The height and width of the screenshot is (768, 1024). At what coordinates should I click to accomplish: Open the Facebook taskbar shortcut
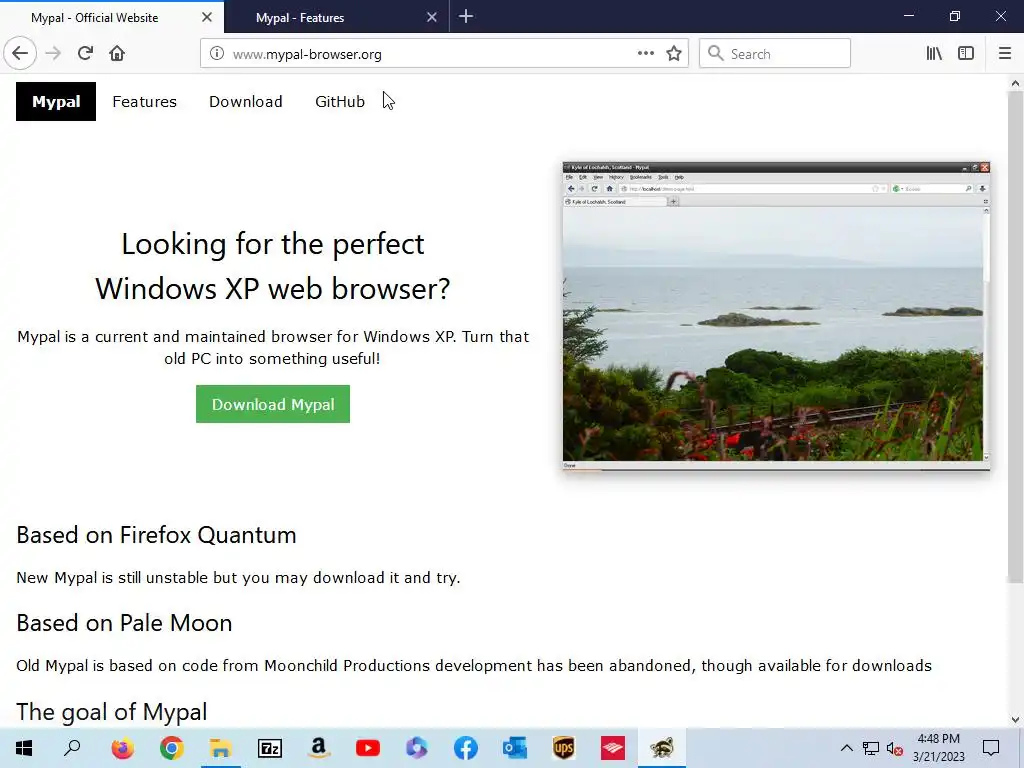466,748
